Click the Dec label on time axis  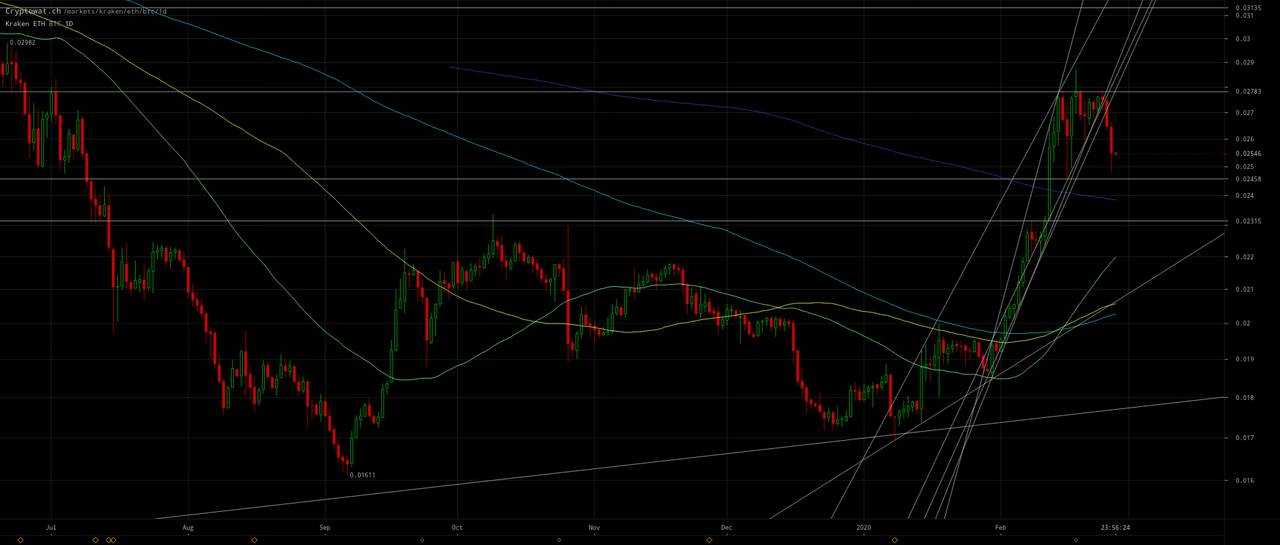coord(726,526)
